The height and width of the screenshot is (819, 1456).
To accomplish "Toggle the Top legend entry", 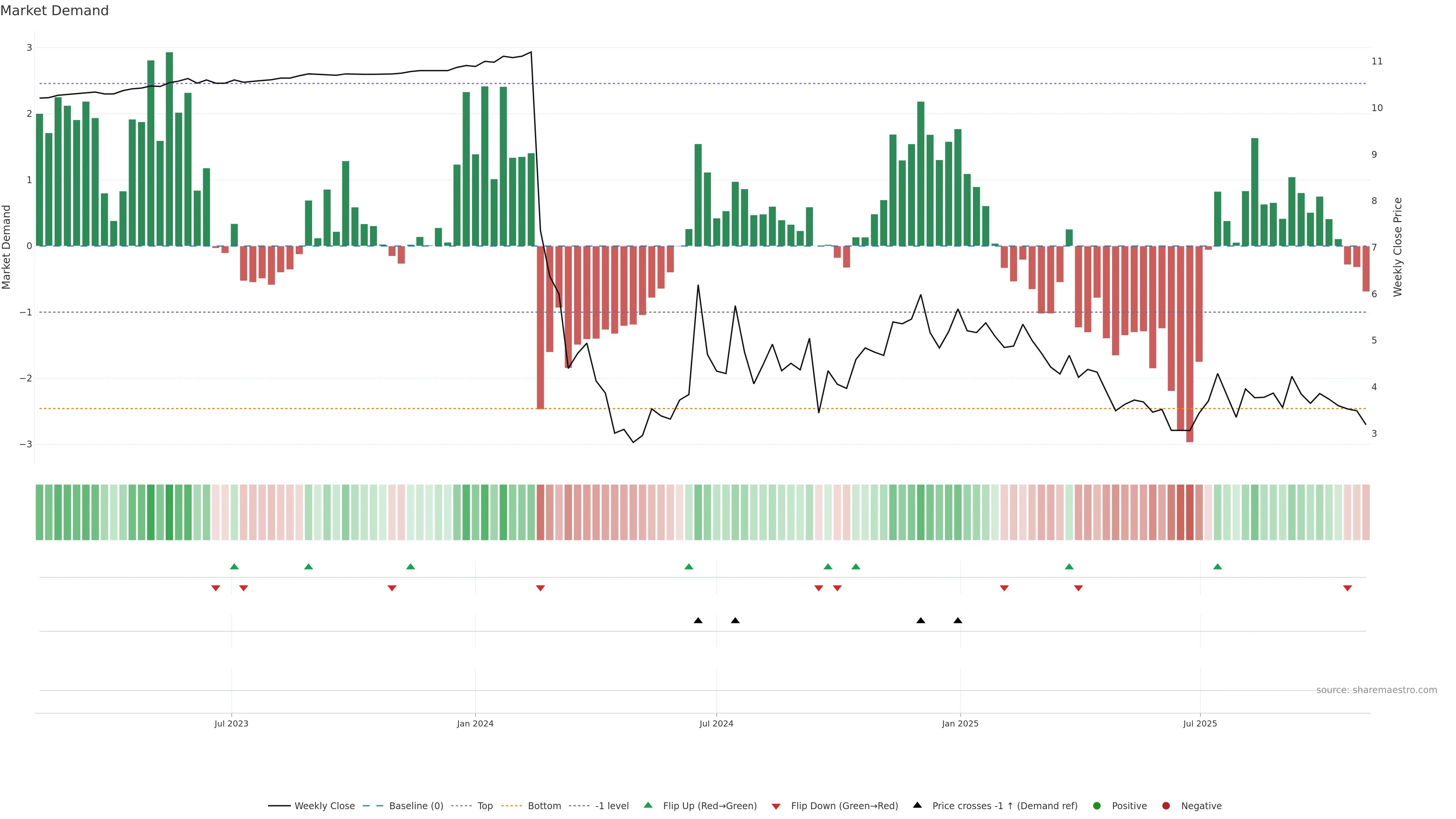I will [x=485, y=805].
